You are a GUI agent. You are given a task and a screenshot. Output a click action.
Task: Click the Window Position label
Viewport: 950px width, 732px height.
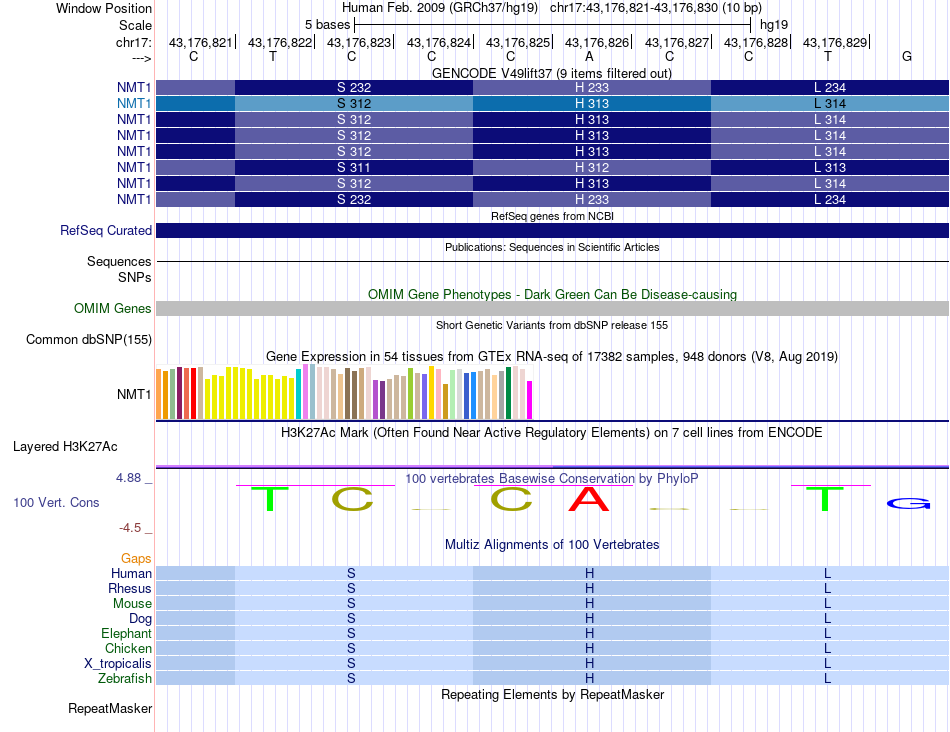click(x=104, y=8)
